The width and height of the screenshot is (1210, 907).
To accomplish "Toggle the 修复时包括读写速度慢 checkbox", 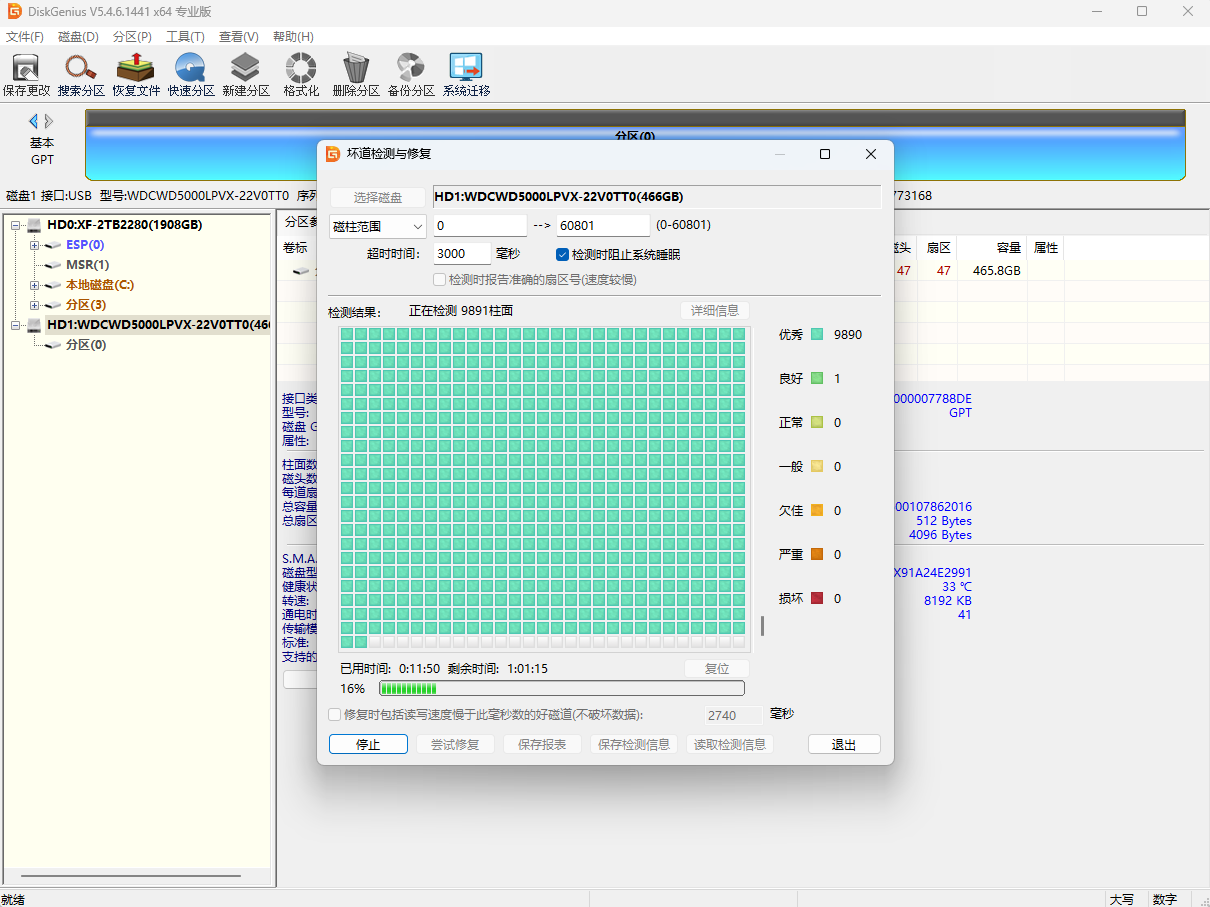I will coord(335,715).
